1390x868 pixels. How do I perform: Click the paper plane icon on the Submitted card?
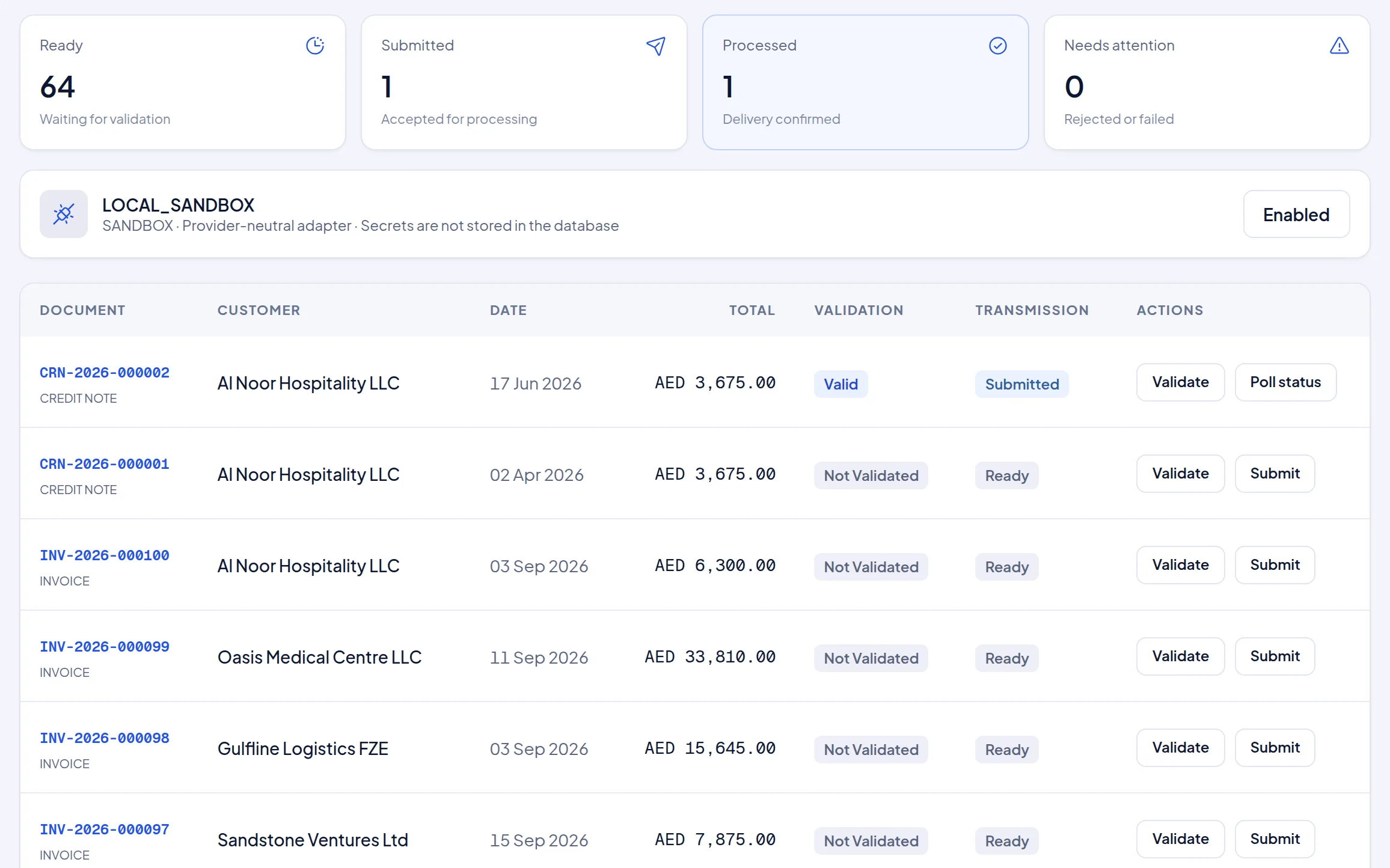pyautogui.click(x=656, y=46)
